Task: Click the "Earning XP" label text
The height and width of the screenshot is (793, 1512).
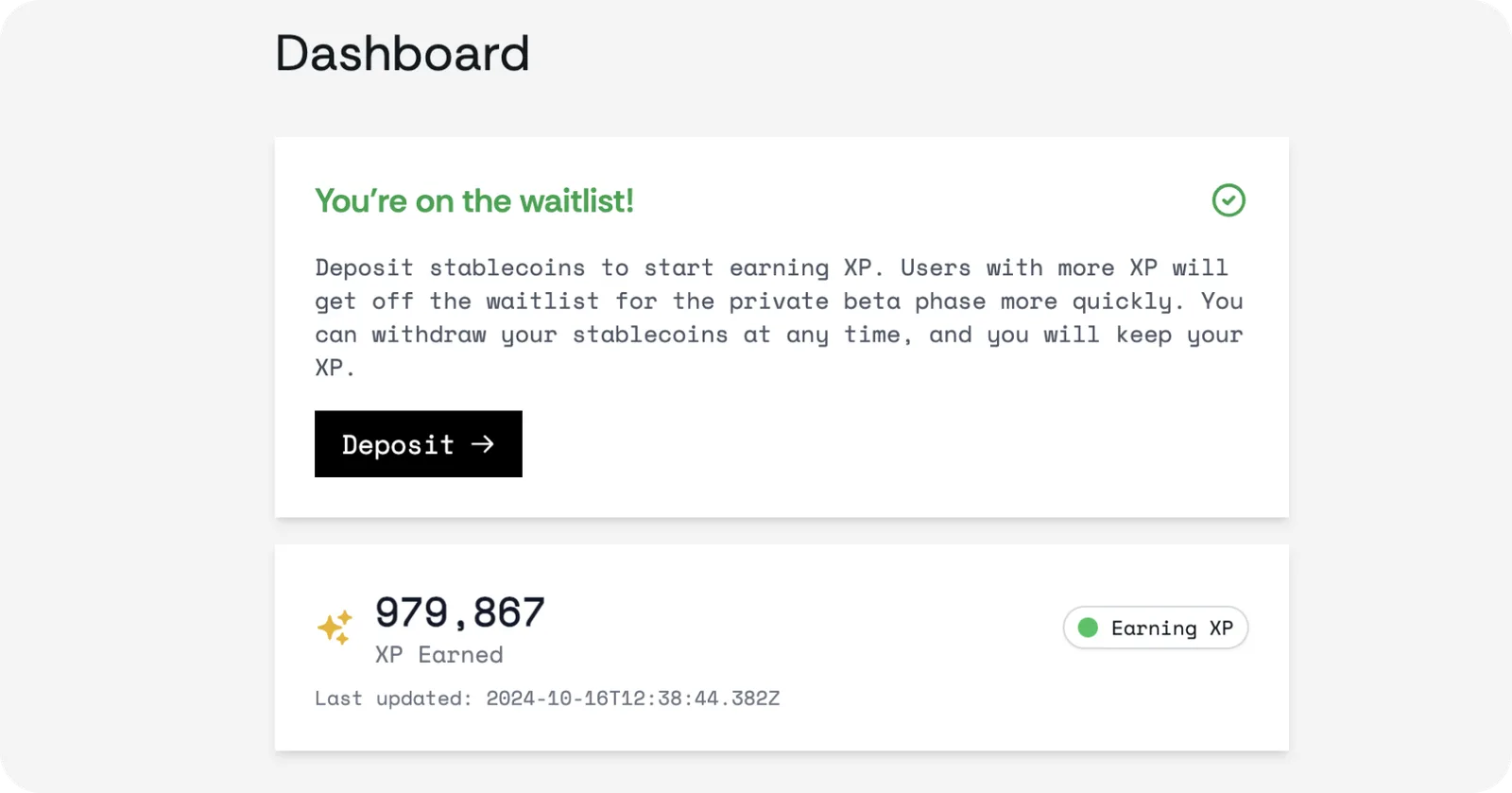Action: 1172,628
